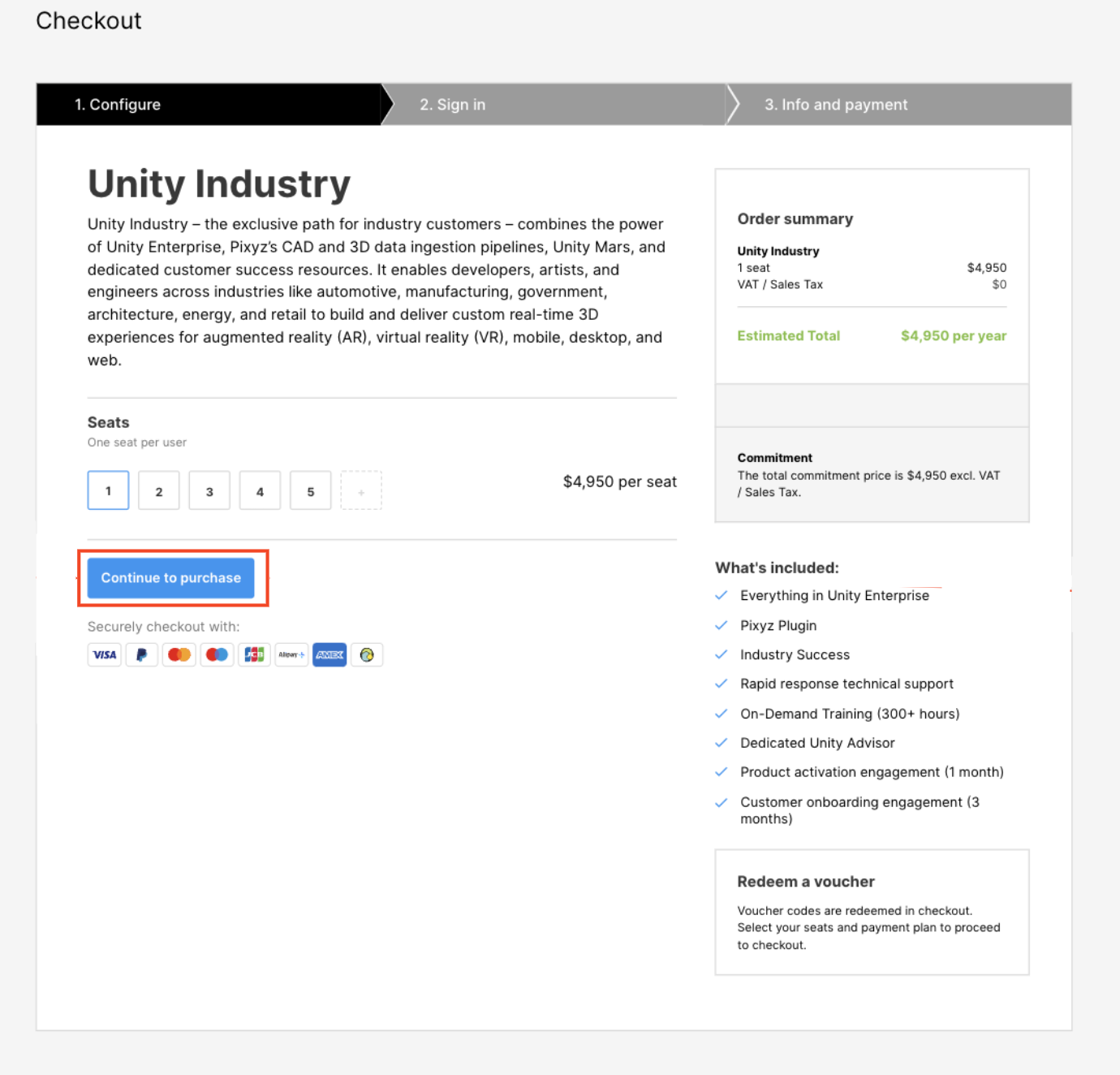Click the Unity Industry product title
Screen dimensions: 1120x1075
pos(219,183)
